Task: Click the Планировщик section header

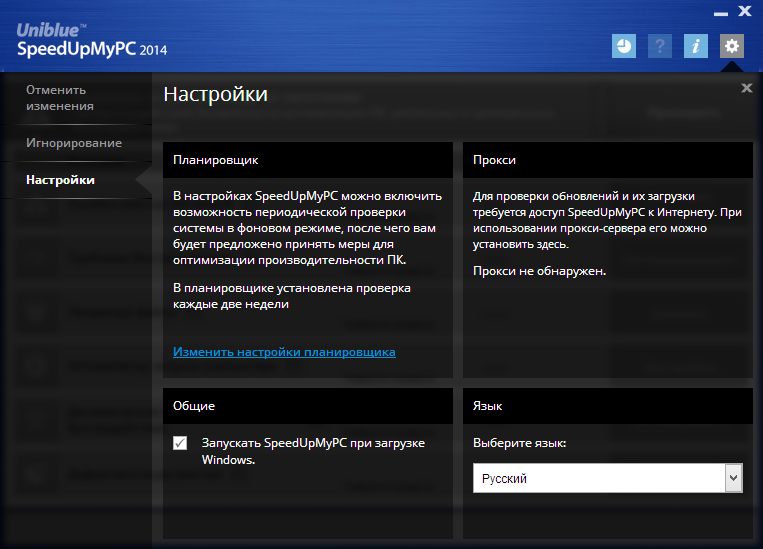Action: click(x=308, y=160)
